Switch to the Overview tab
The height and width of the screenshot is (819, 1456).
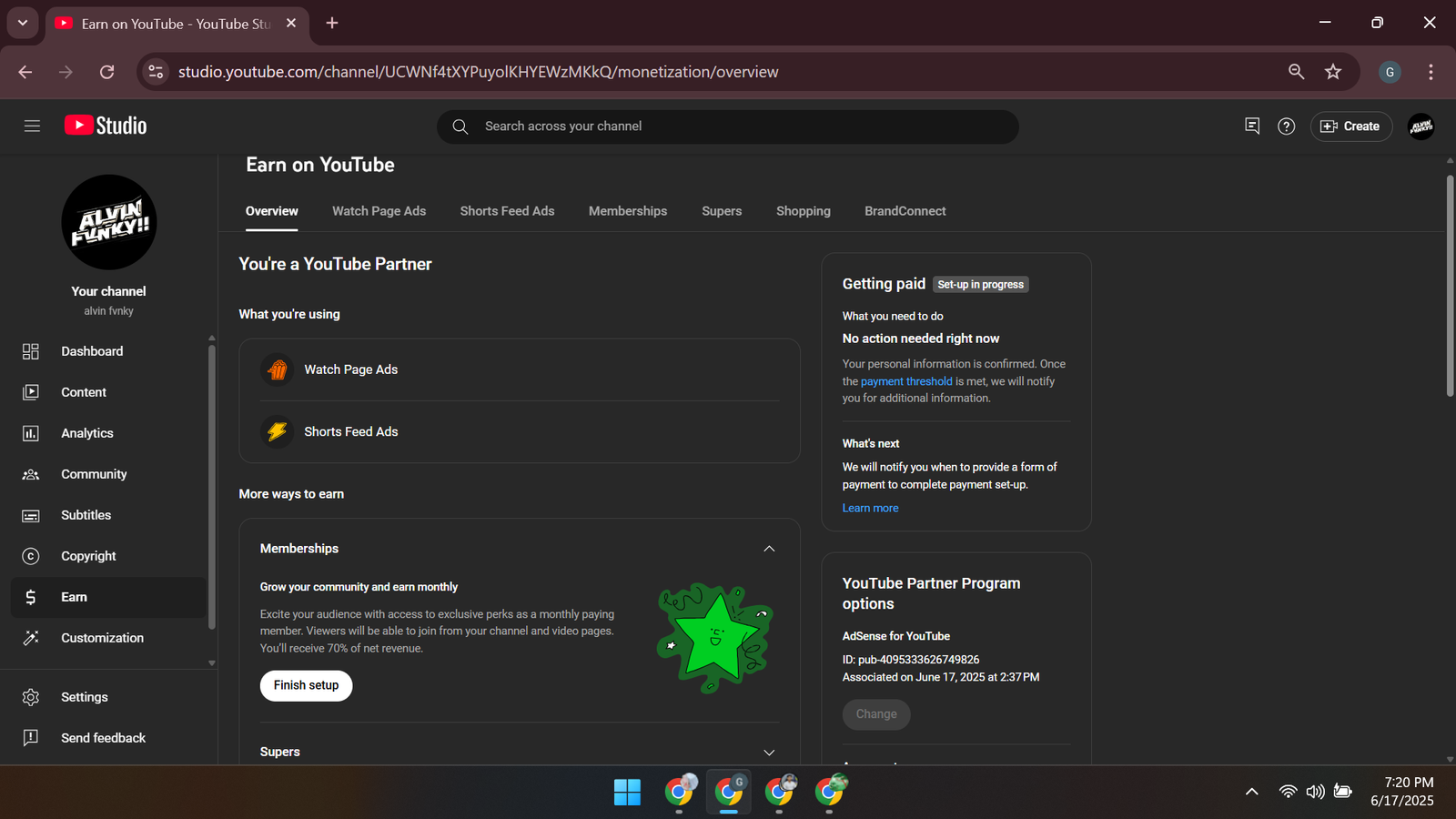point(271,211)
